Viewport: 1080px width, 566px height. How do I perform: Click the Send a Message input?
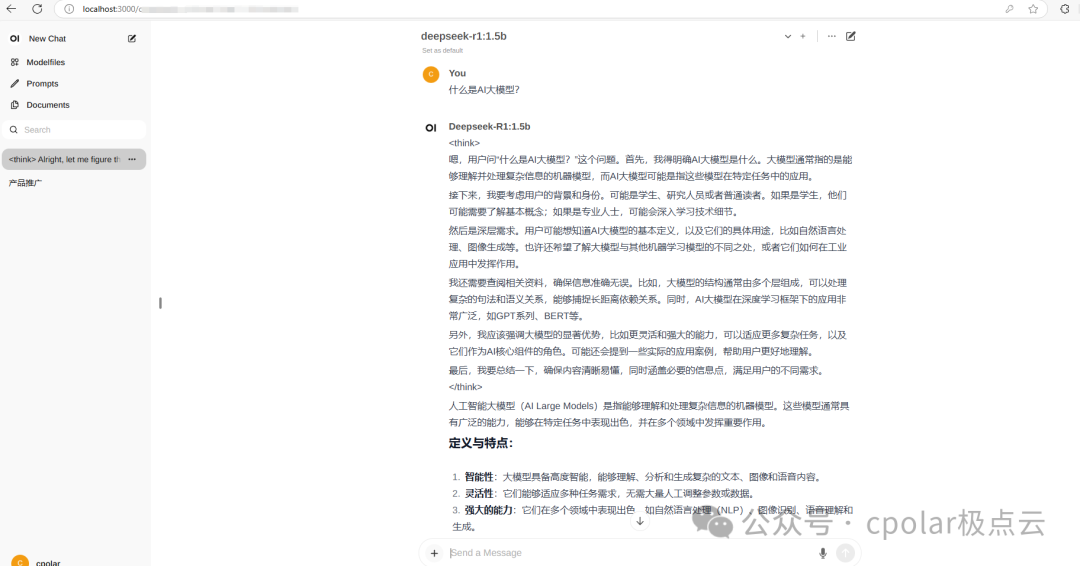(x=630, y=553)
